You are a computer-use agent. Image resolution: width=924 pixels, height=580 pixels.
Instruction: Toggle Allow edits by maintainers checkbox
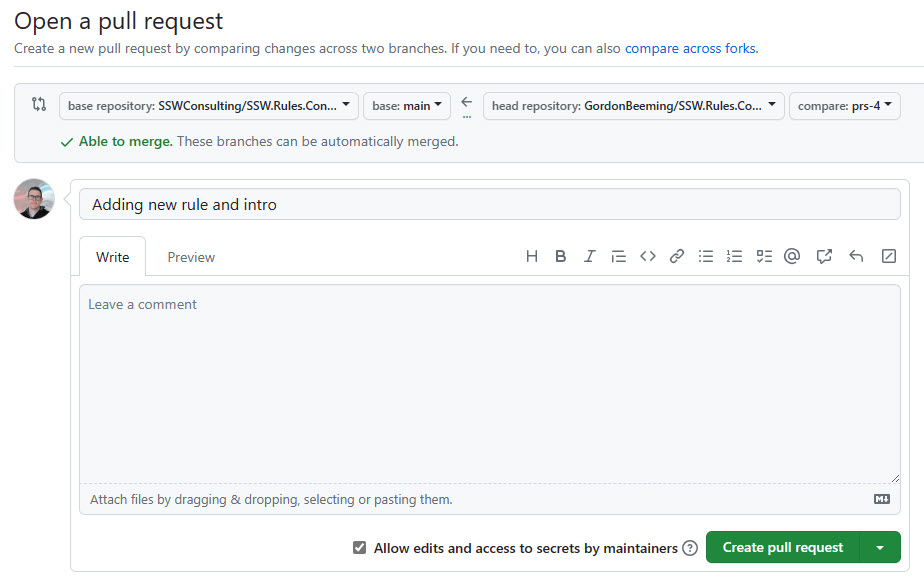tap(360, 548)
